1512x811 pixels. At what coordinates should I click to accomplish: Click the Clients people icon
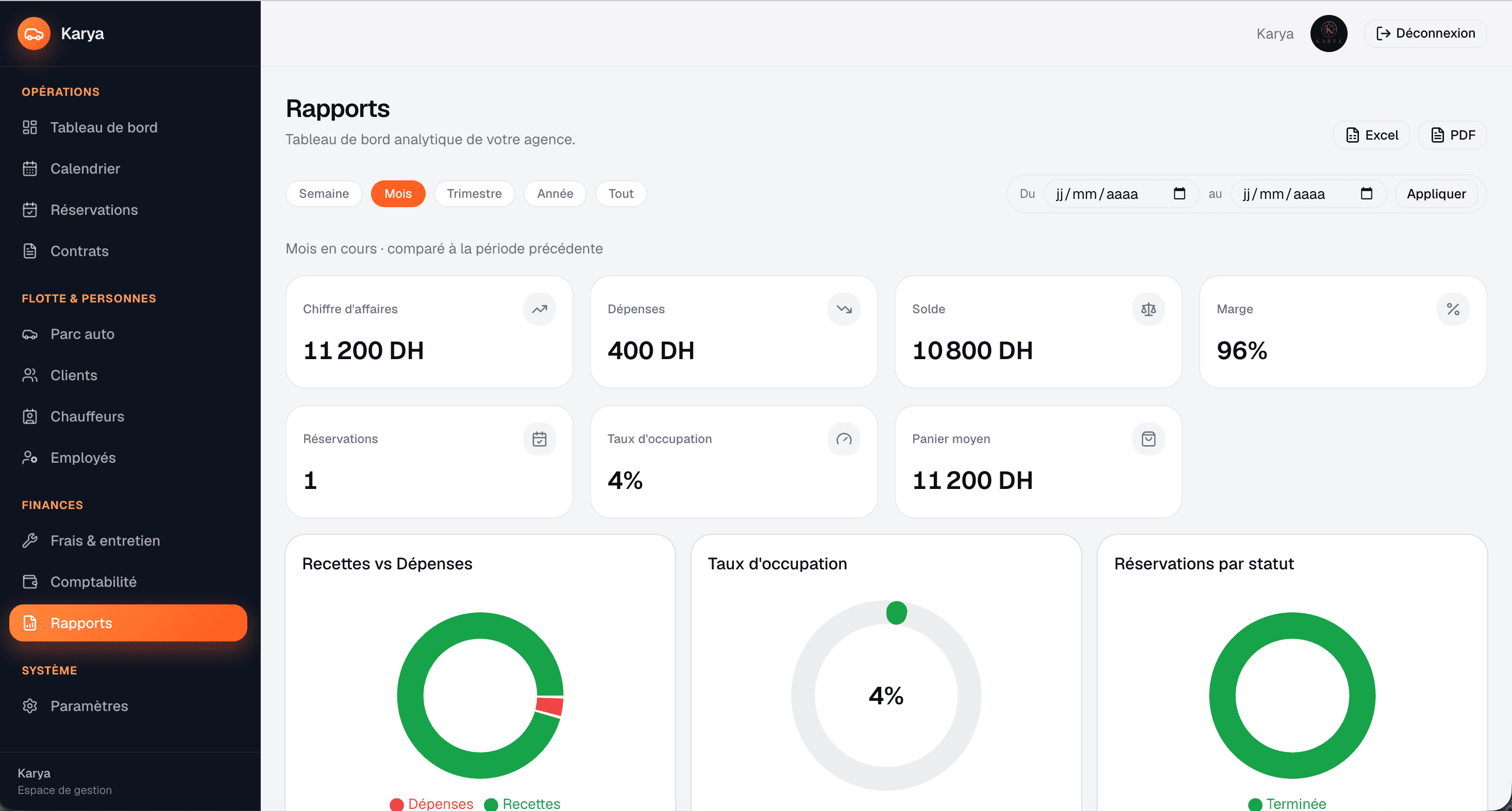(x=30, y=375)
